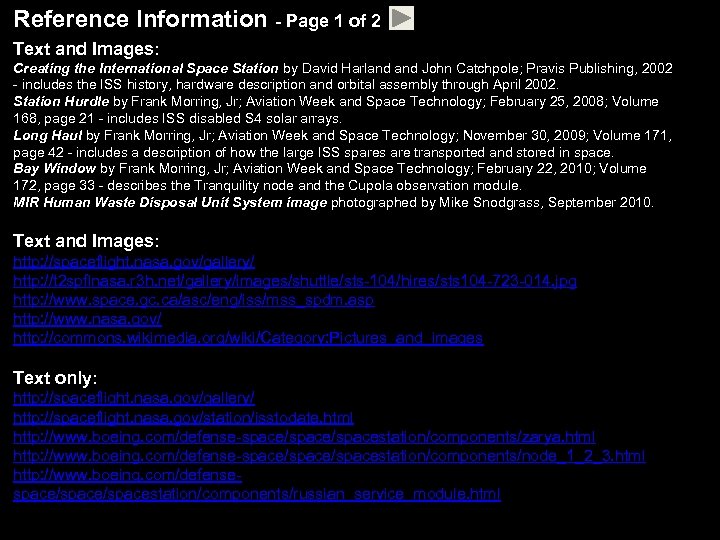This screenshot has height=540, width=720.
Task: Open the Boeing node_1_2_3.html link
Action: pos(329,456)
